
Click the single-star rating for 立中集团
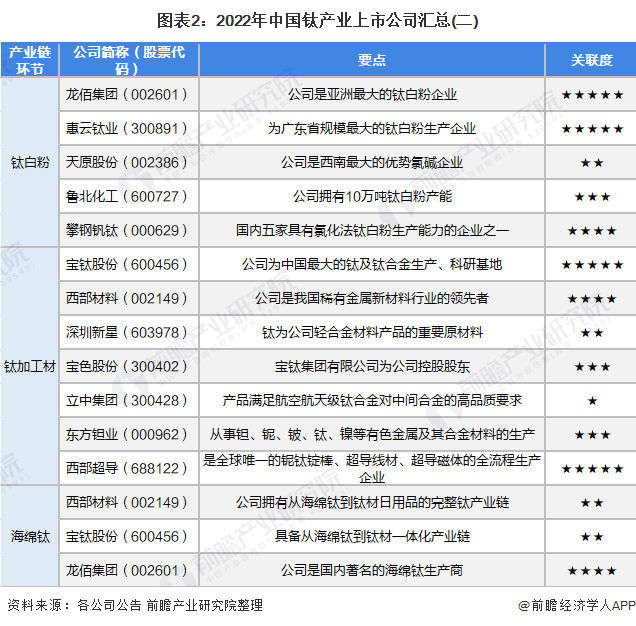[x=592, y=401]
